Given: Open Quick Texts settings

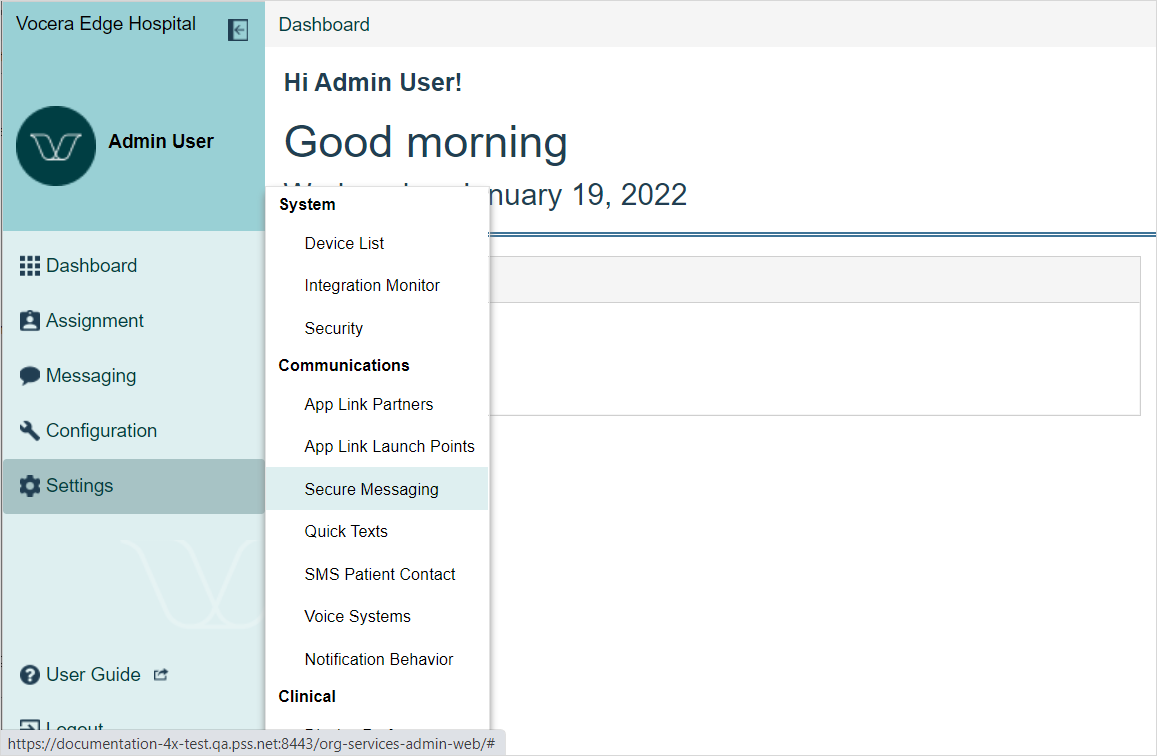Looking at the screenshot, I should point(346,531).
